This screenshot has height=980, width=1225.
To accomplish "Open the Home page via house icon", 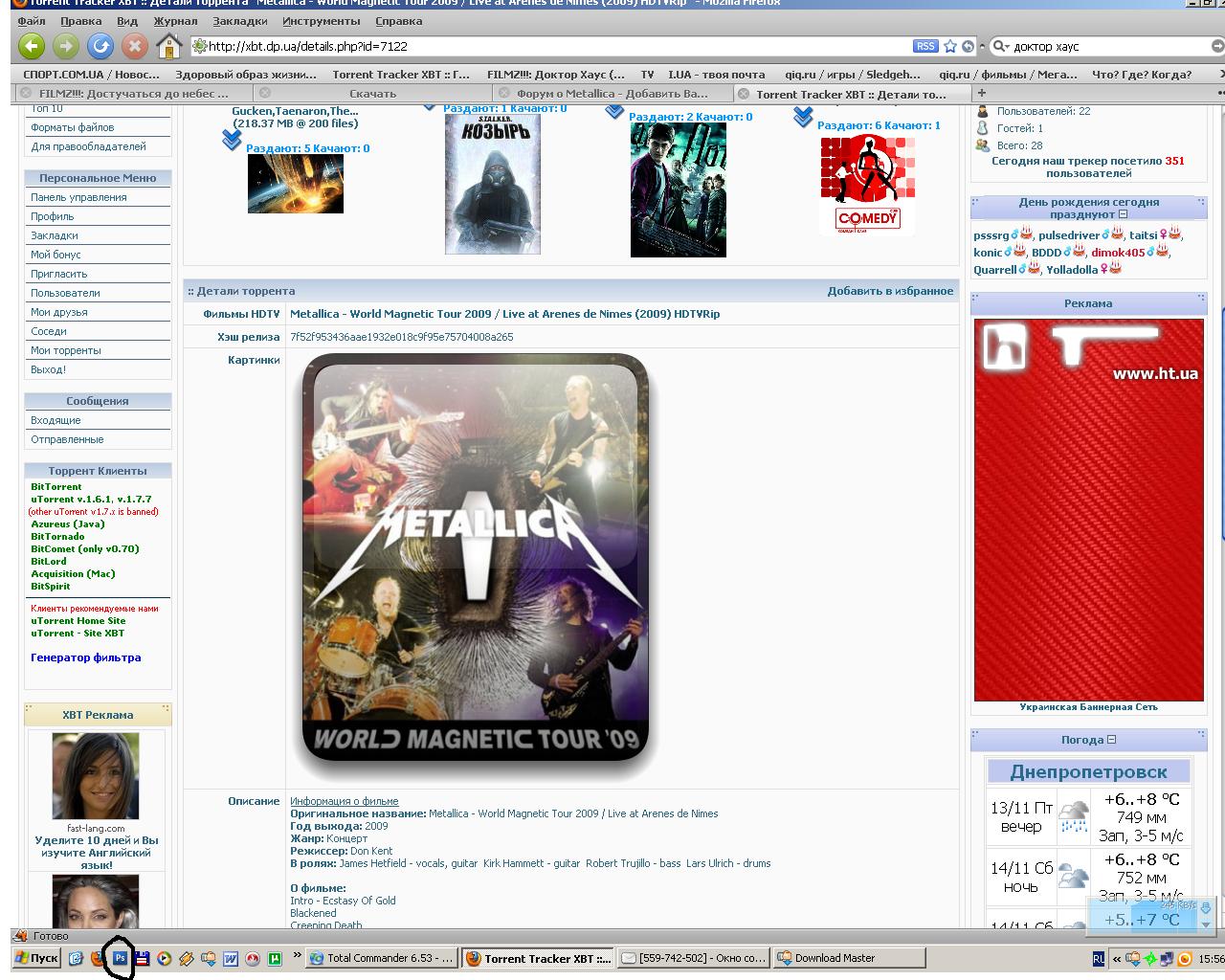I will tap(168, 45).
